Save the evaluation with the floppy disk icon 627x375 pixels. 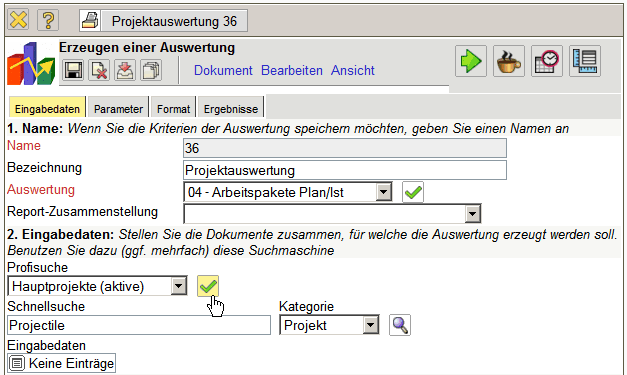(x=73, y=70)
